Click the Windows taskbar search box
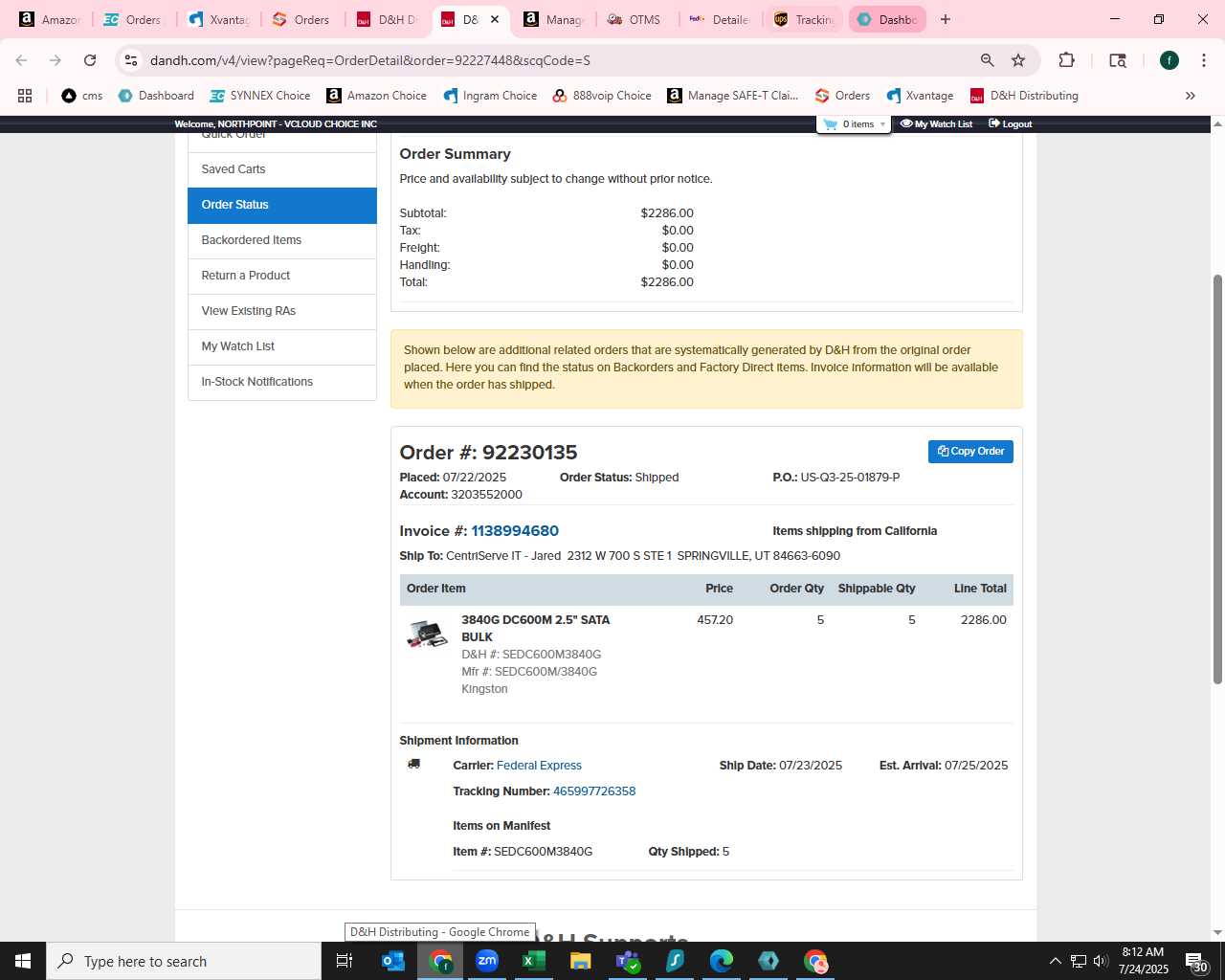Screen dimensions: 1225x980 (184, 961)
